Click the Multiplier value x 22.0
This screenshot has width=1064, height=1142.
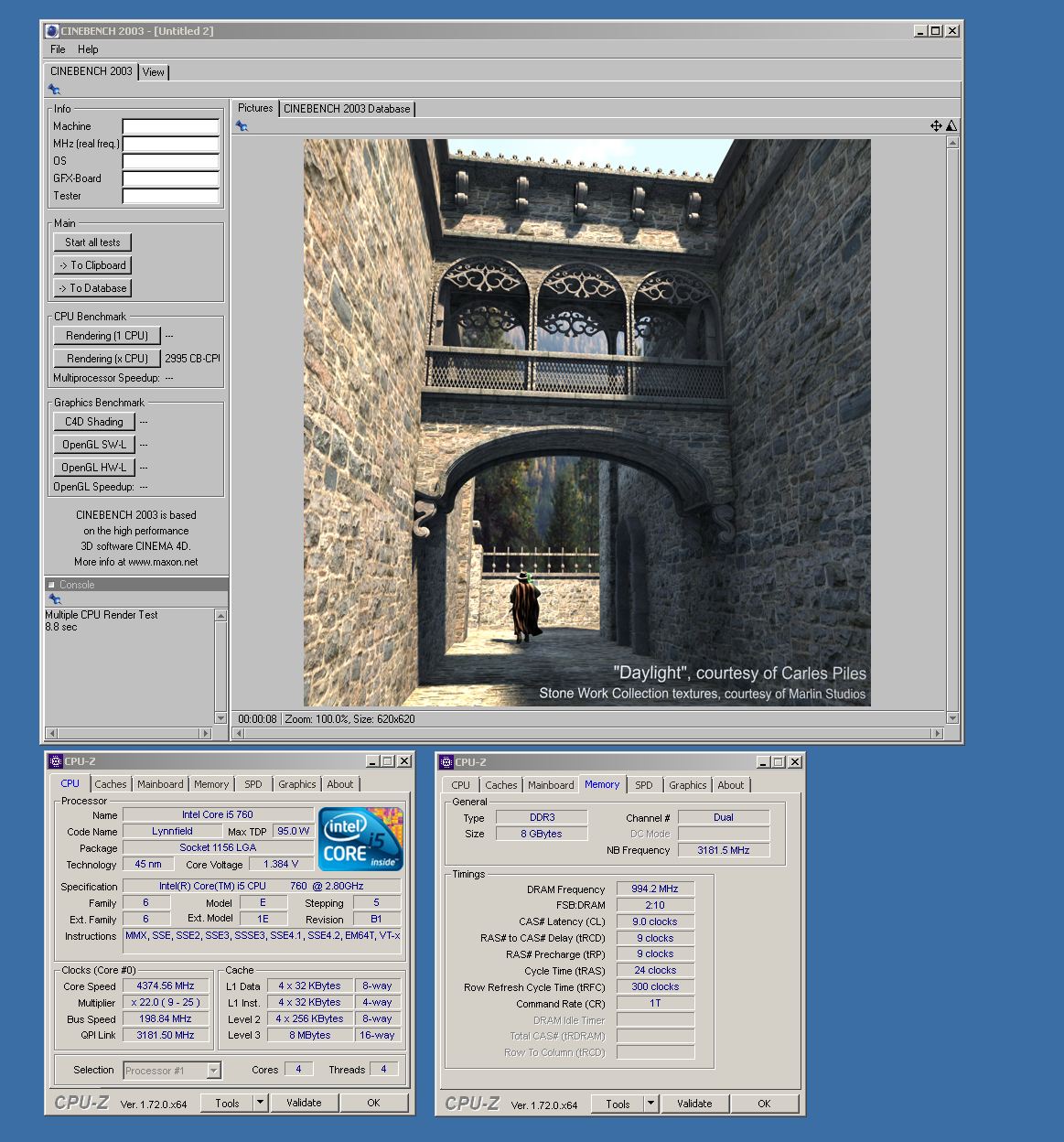[166, 1002]
